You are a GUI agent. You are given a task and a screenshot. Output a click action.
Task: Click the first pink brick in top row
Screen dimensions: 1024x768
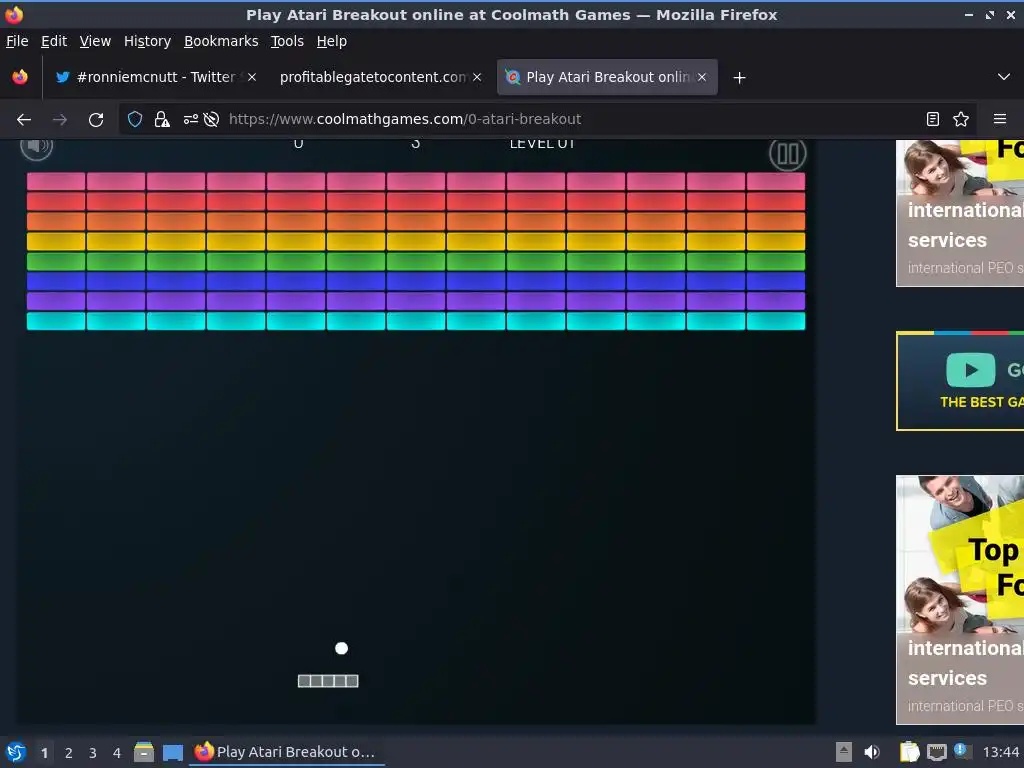pos(56,182)
